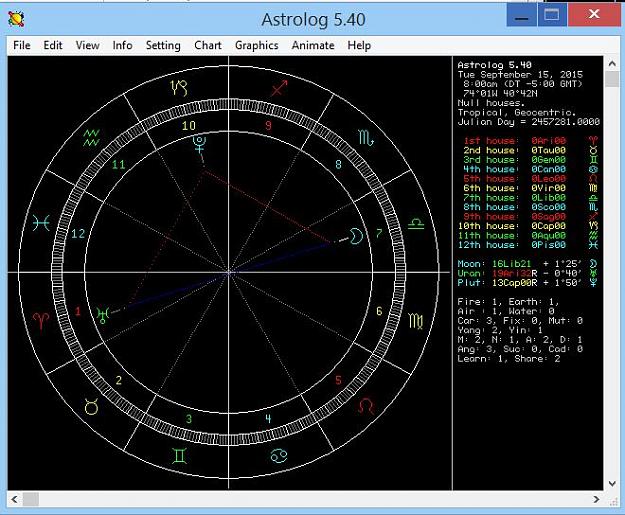625x515 pixels.
Task: Click the Uranus glyph in the sidebar list
Action: (593, 273)
